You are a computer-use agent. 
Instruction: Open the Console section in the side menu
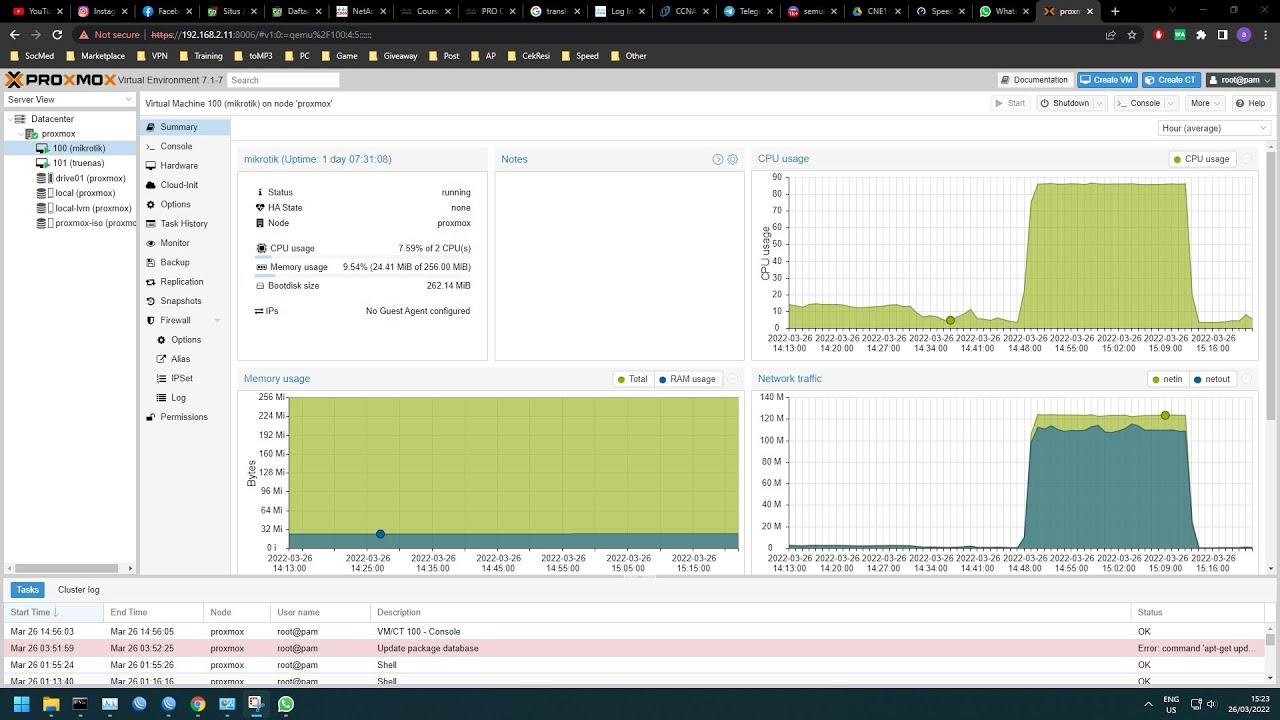click(185, 146)
